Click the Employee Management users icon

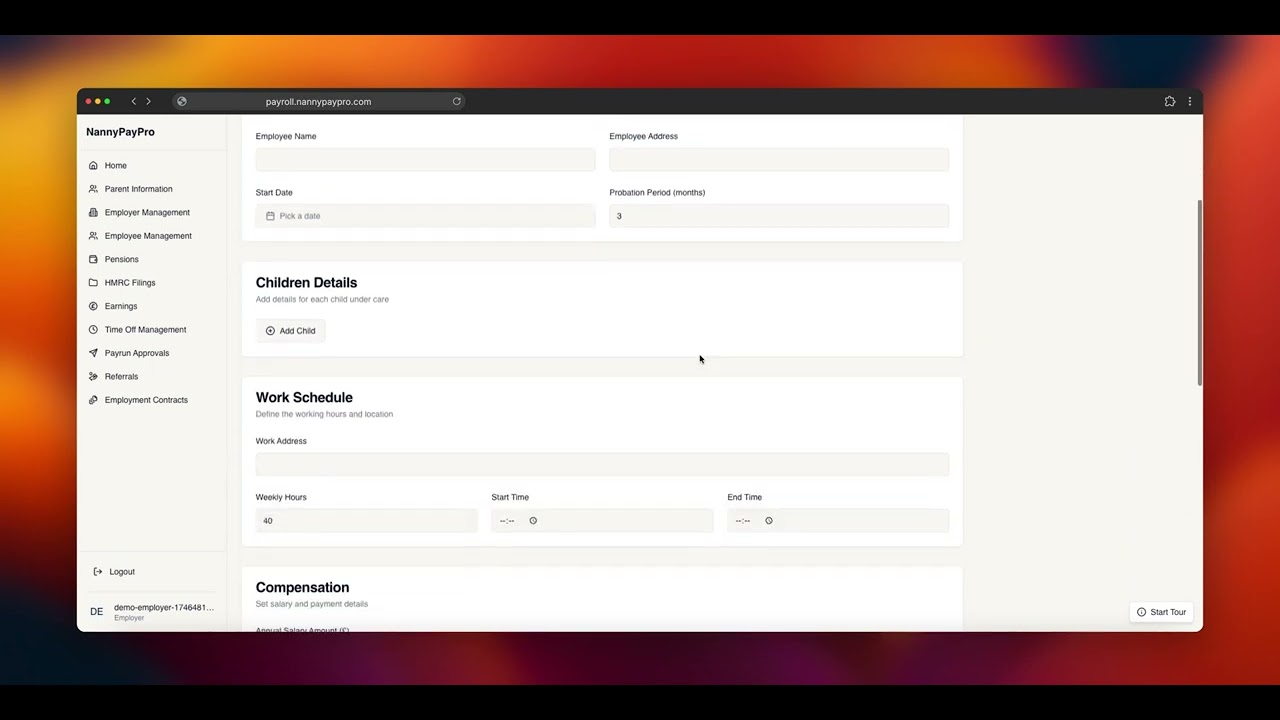(93, 236)
